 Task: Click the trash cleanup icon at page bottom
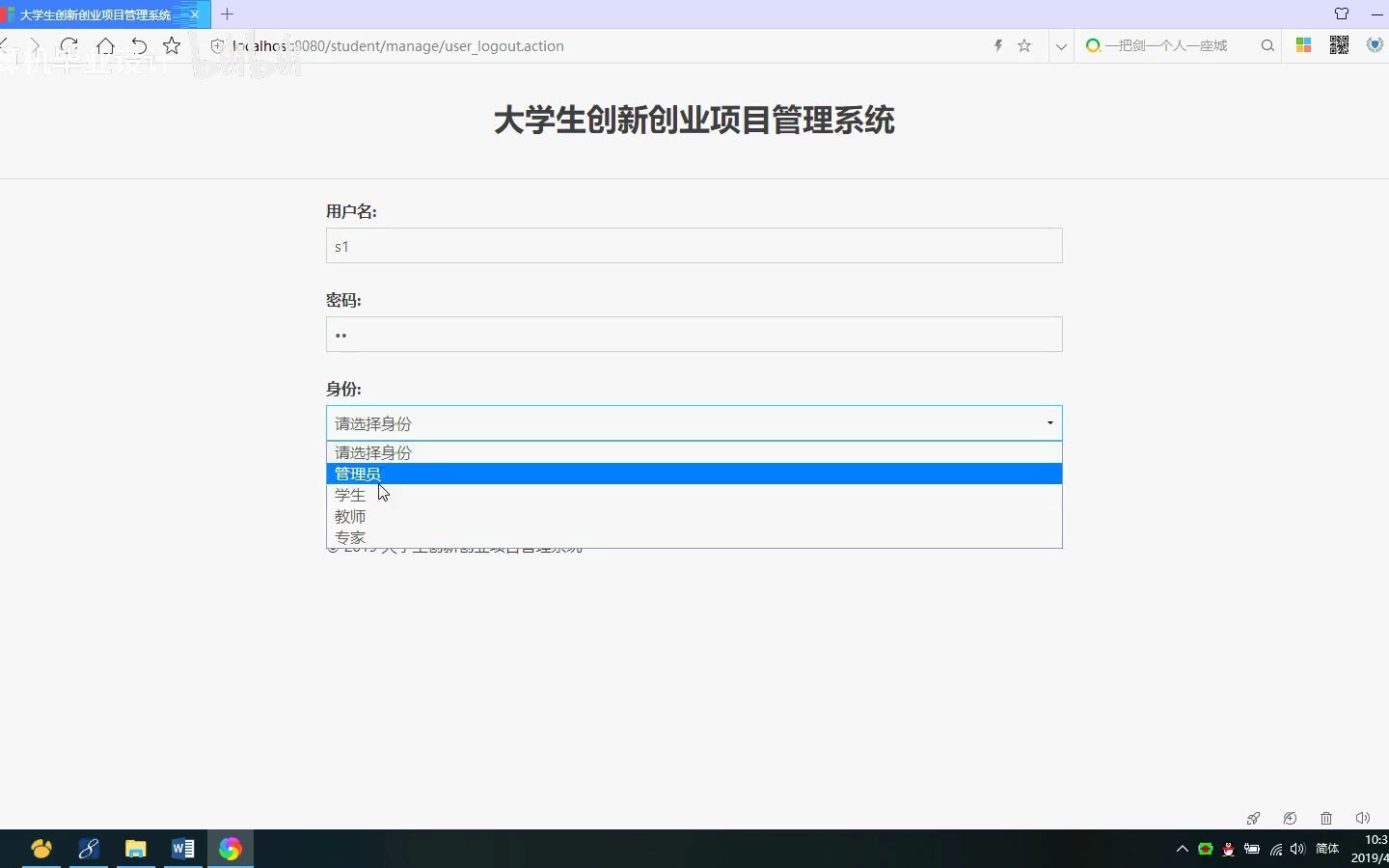click(x=1326, y=818)
